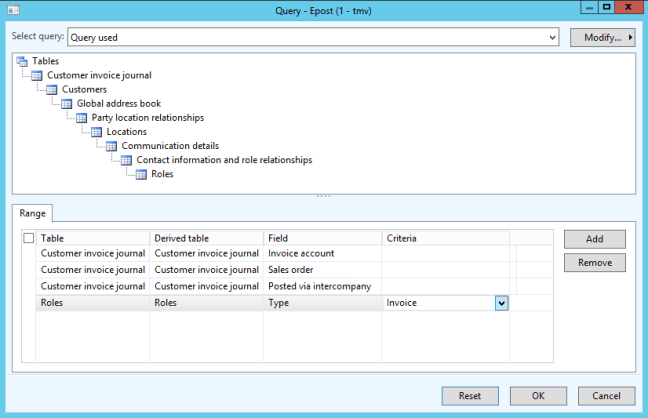Click Derived table cell in Sales order row
The height and width of the screenshot is (418, 648).
click(207, 270)
